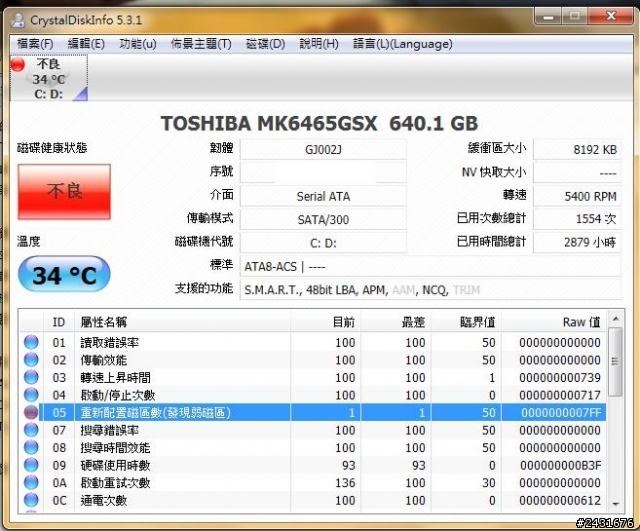Click the 34 °C temperature indicator
This screenshot has height=531, width=640.
(64, 275)
